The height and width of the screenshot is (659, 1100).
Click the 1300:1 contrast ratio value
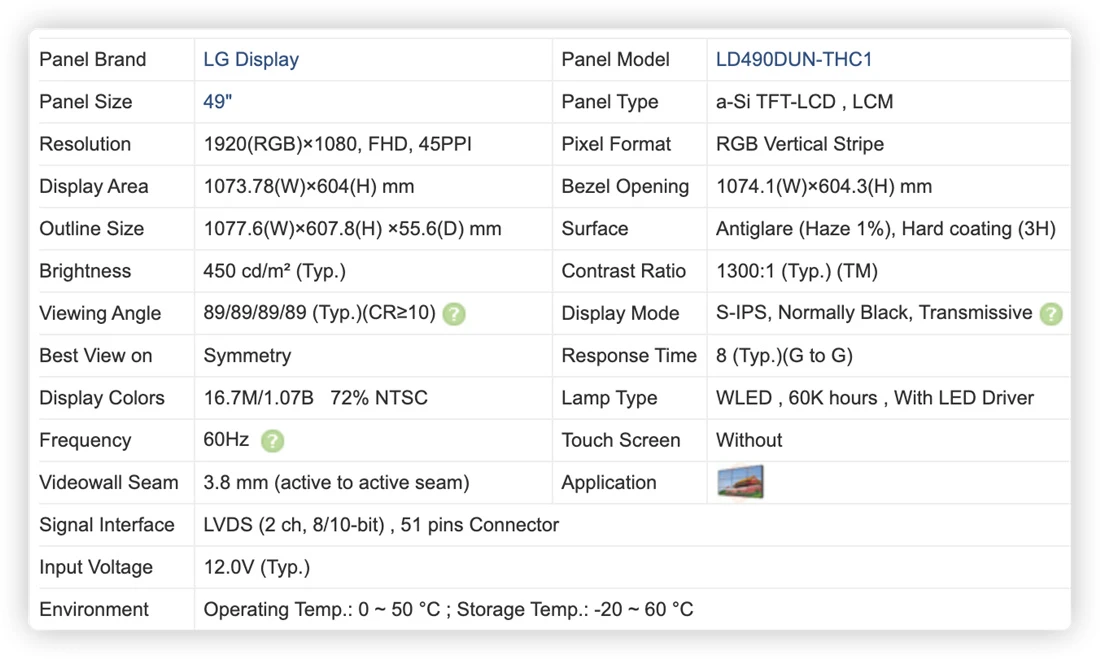pyautogui.click(x=796, y=271)
